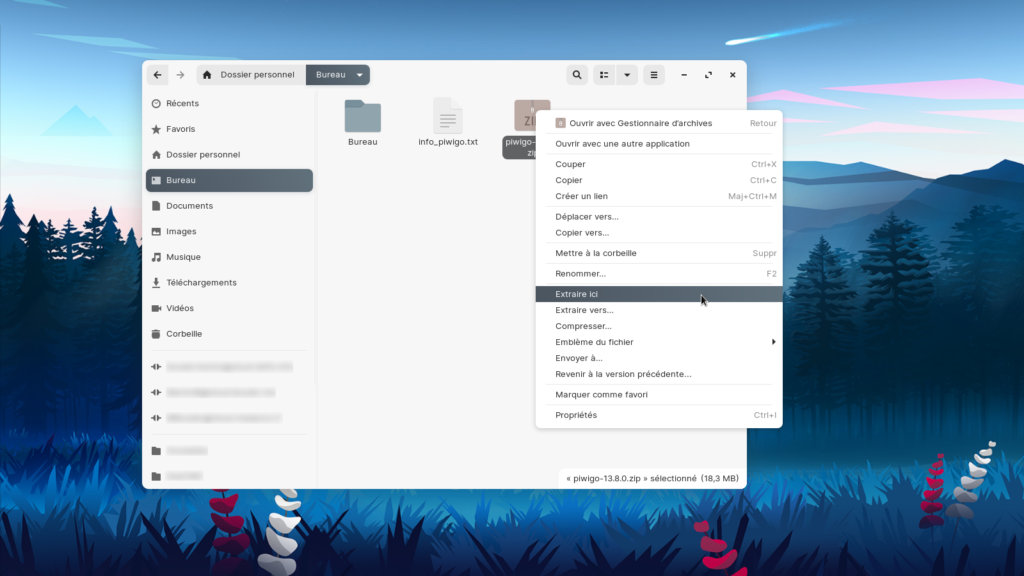This screenshot has height=576, width=1024.
Task: Select the Bureau folder icon
Action: (x=362, y=116)
